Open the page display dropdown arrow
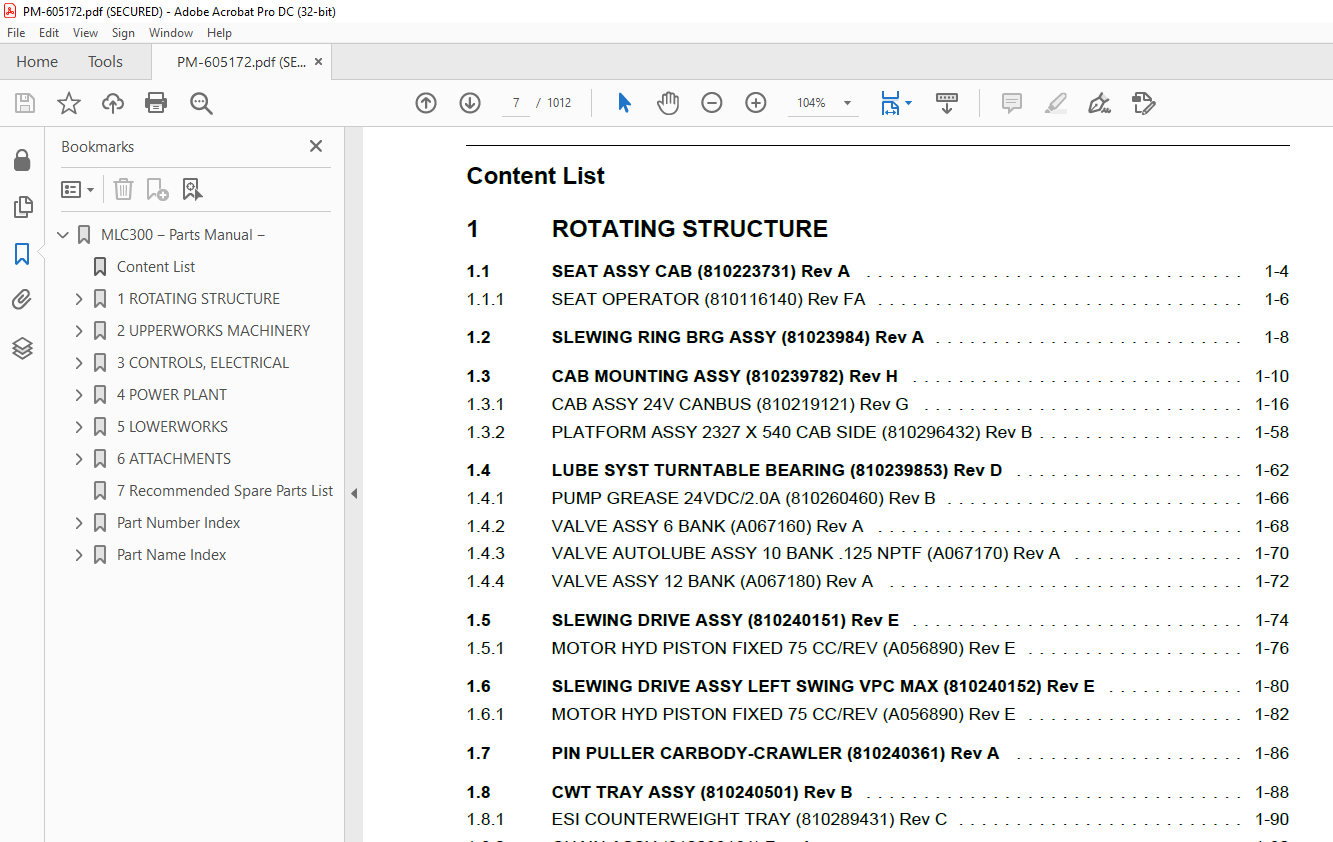Viewport: 1333px width, 842px height. [908, 103]
